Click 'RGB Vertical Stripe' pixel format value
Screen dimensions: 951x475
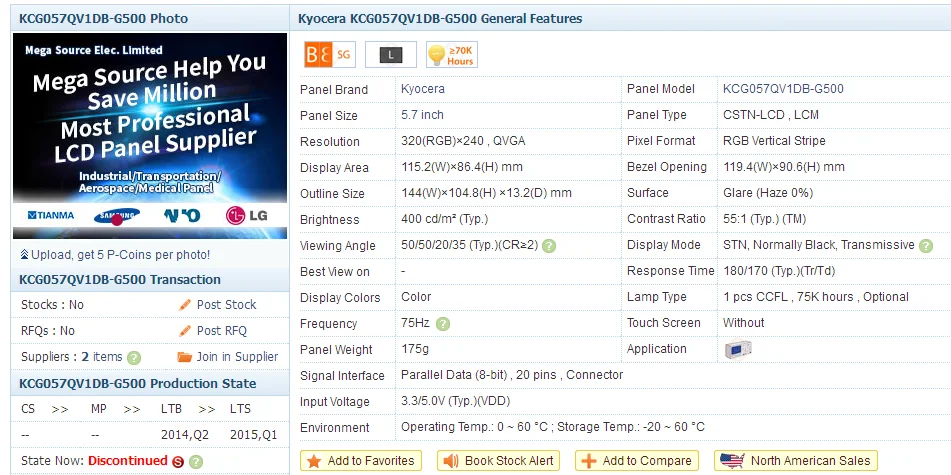[774, 141]
